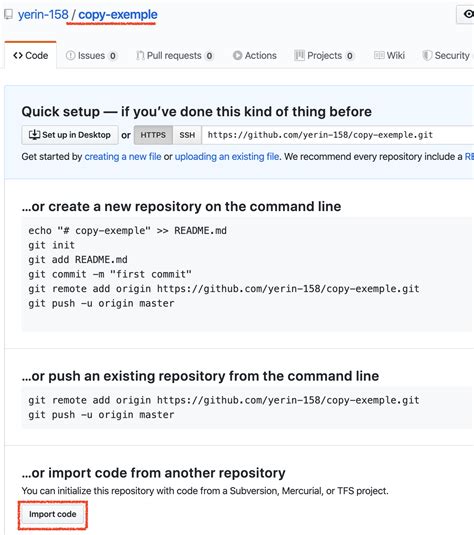Click the repository book icon beside yerin-158
This screenshot has width=474, height=535.
[x=8, y=14]
